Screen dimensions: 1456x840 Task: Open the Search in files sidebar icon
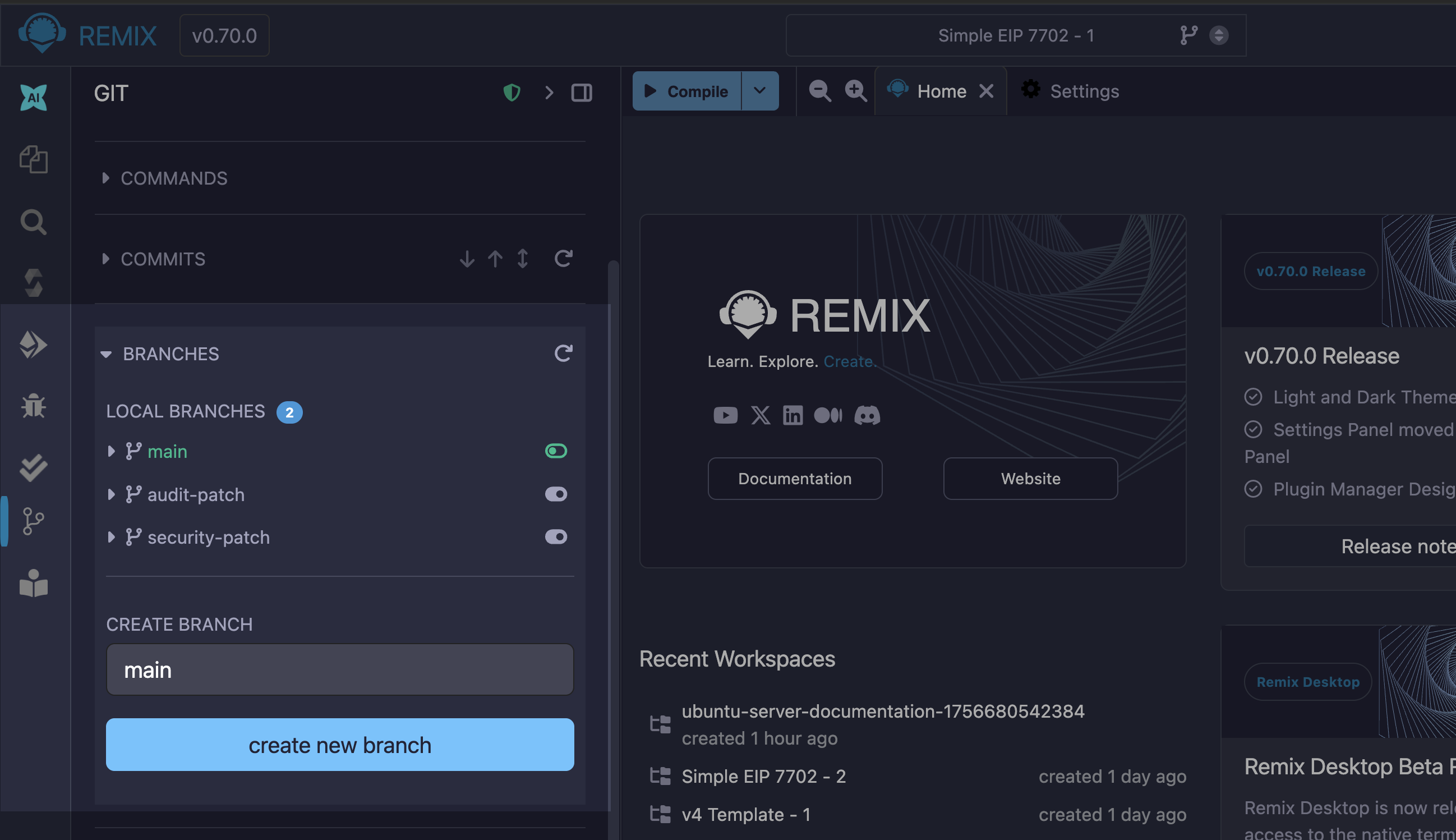(34, 222)
